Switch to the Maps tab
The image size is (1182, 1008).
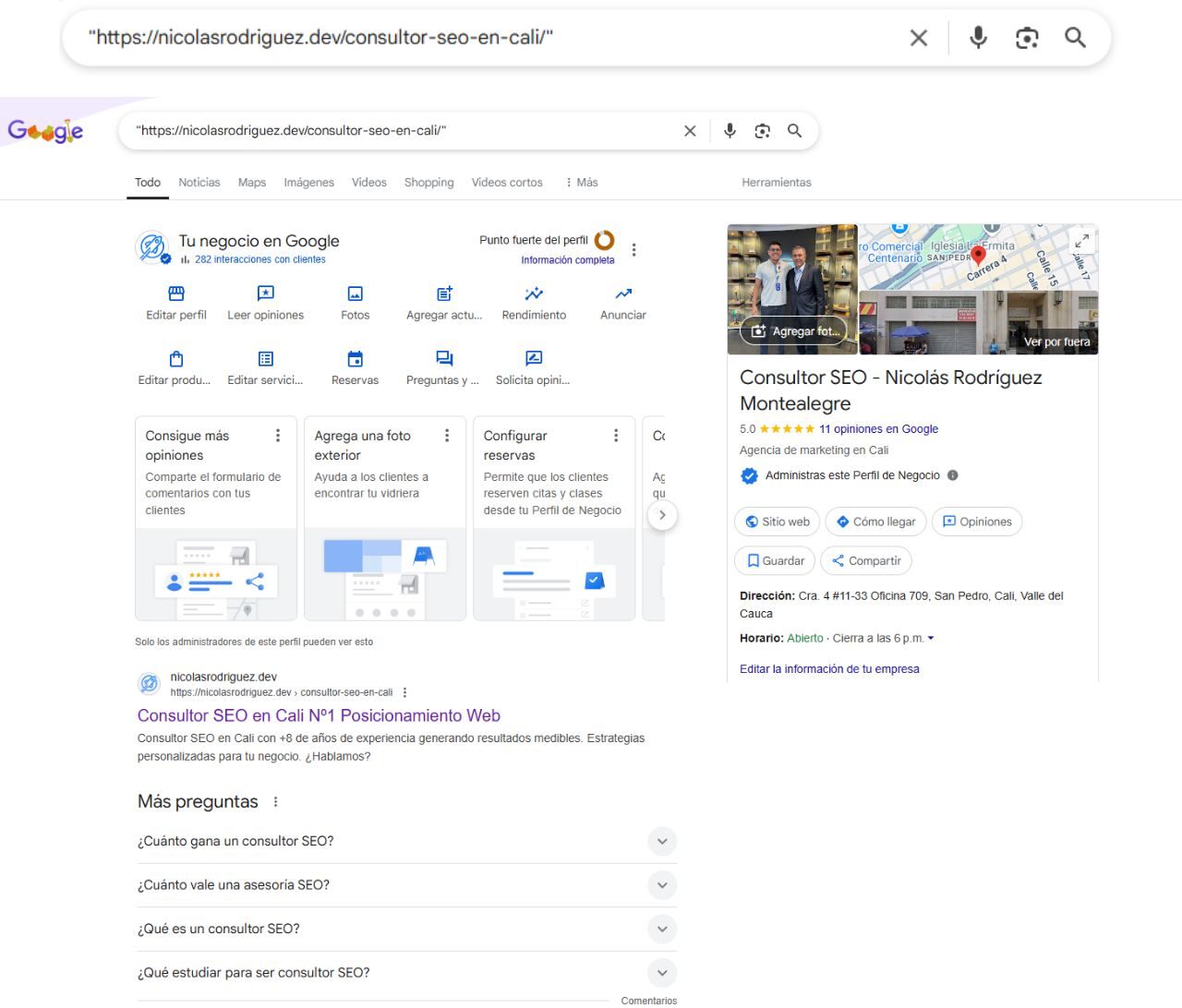[252, 183]
